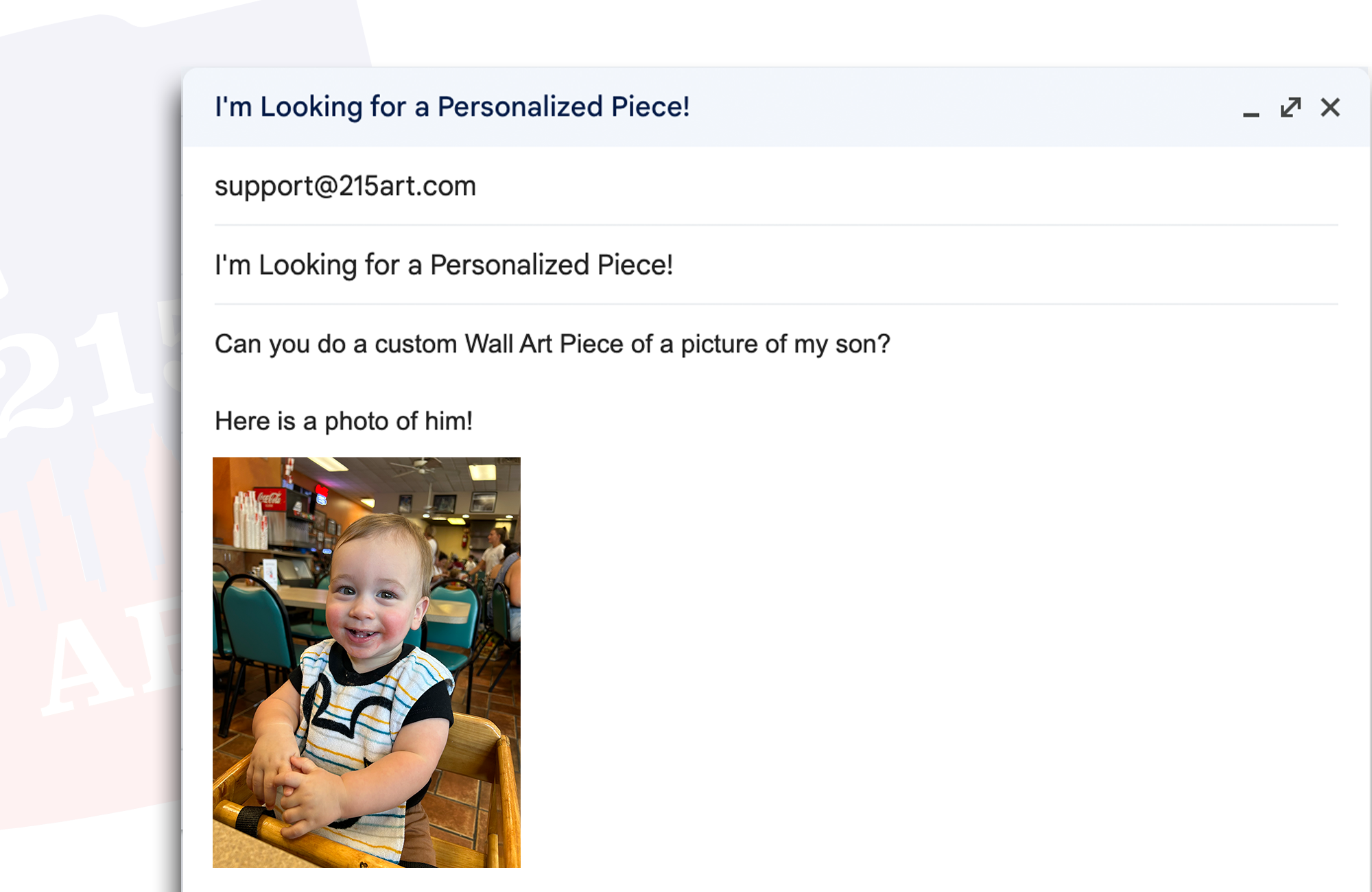Image resolution: width=1372 pixels, height=892 pixels.
Task: Close the new message window
Action: [x=1330, y=107]
